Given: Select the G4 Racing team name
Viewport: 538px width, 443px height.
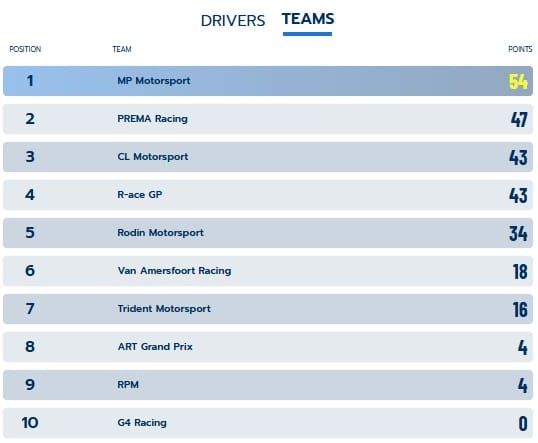Looking at the screenshot, I should pyautogui.click(x=142, y=422).
